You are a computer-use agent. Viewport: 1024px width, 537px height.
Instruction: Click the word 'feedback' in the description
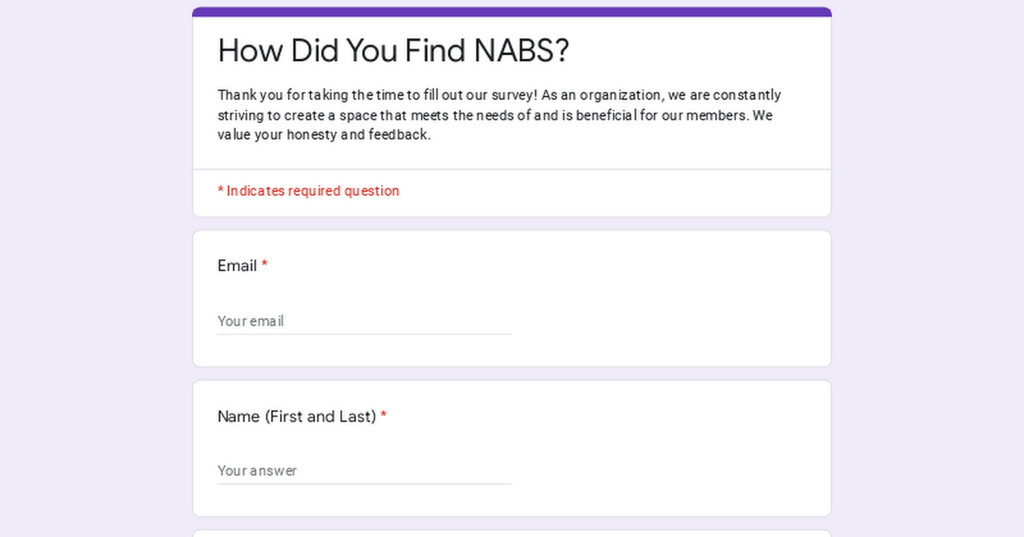click(398, 135)
